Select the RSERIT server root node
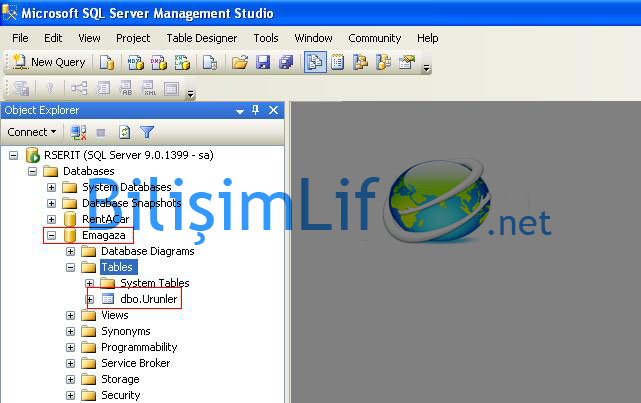Screen dimensions: 641x403 (x=129, y=155)
